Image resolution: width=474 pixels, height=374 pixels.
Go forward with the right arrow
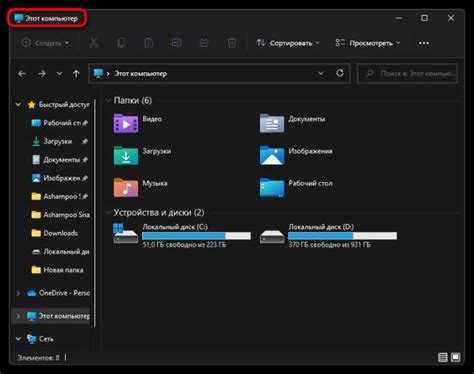click(42, 74)
